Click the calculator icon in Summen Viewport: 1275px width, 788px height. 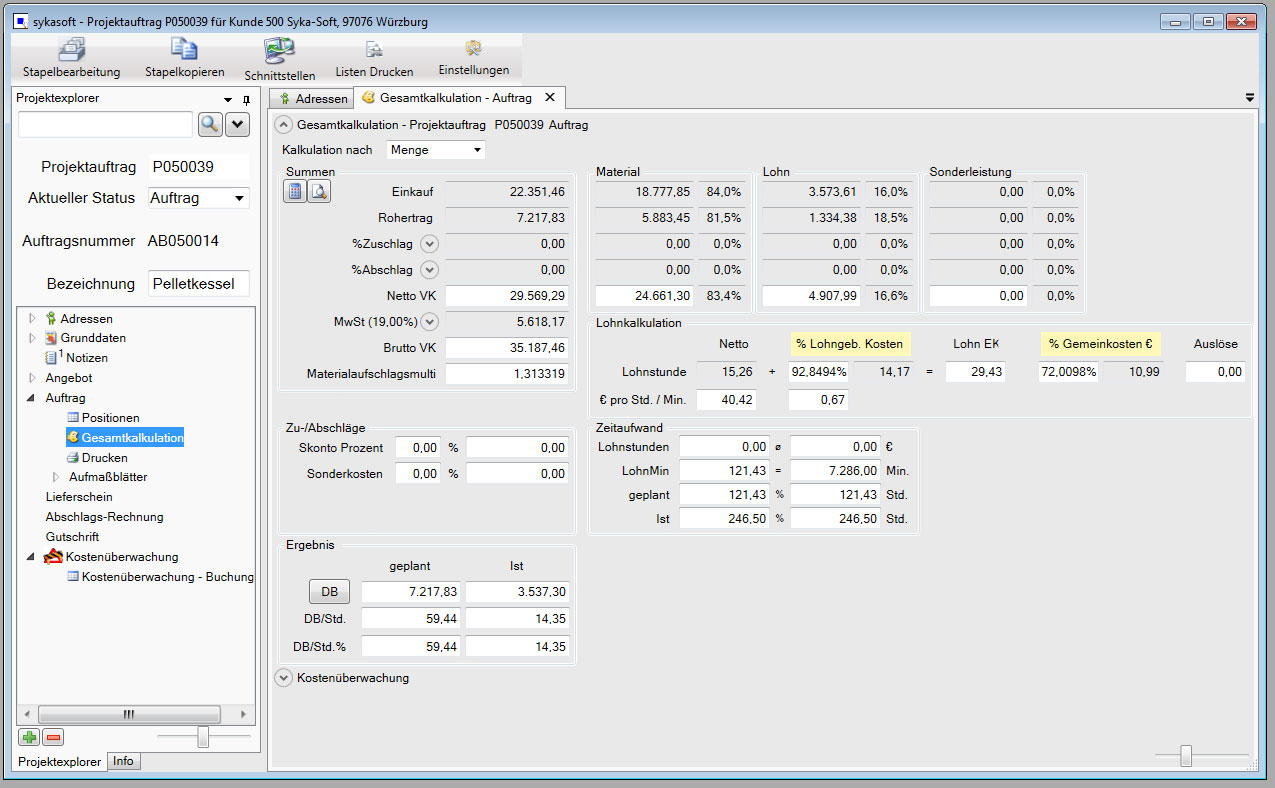tap(295, 192)
